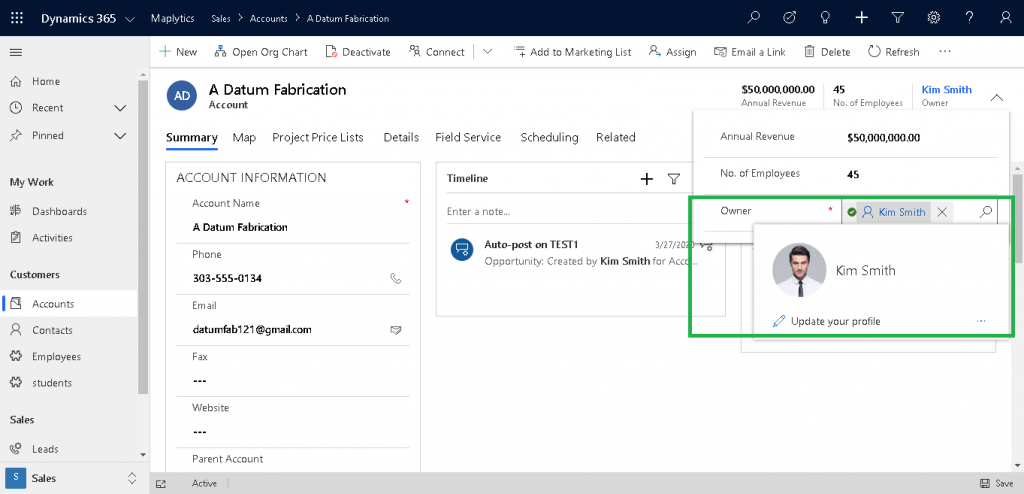1024x494 pixels.
Task: Open the Sales area switcher
Action: pos(74,478)
